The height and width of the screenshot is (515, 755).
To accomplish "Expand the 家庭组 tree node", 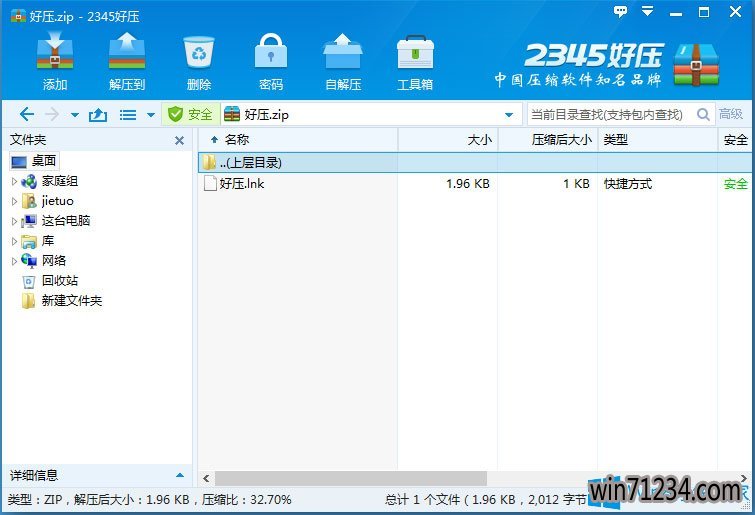I will pos(14,181).
